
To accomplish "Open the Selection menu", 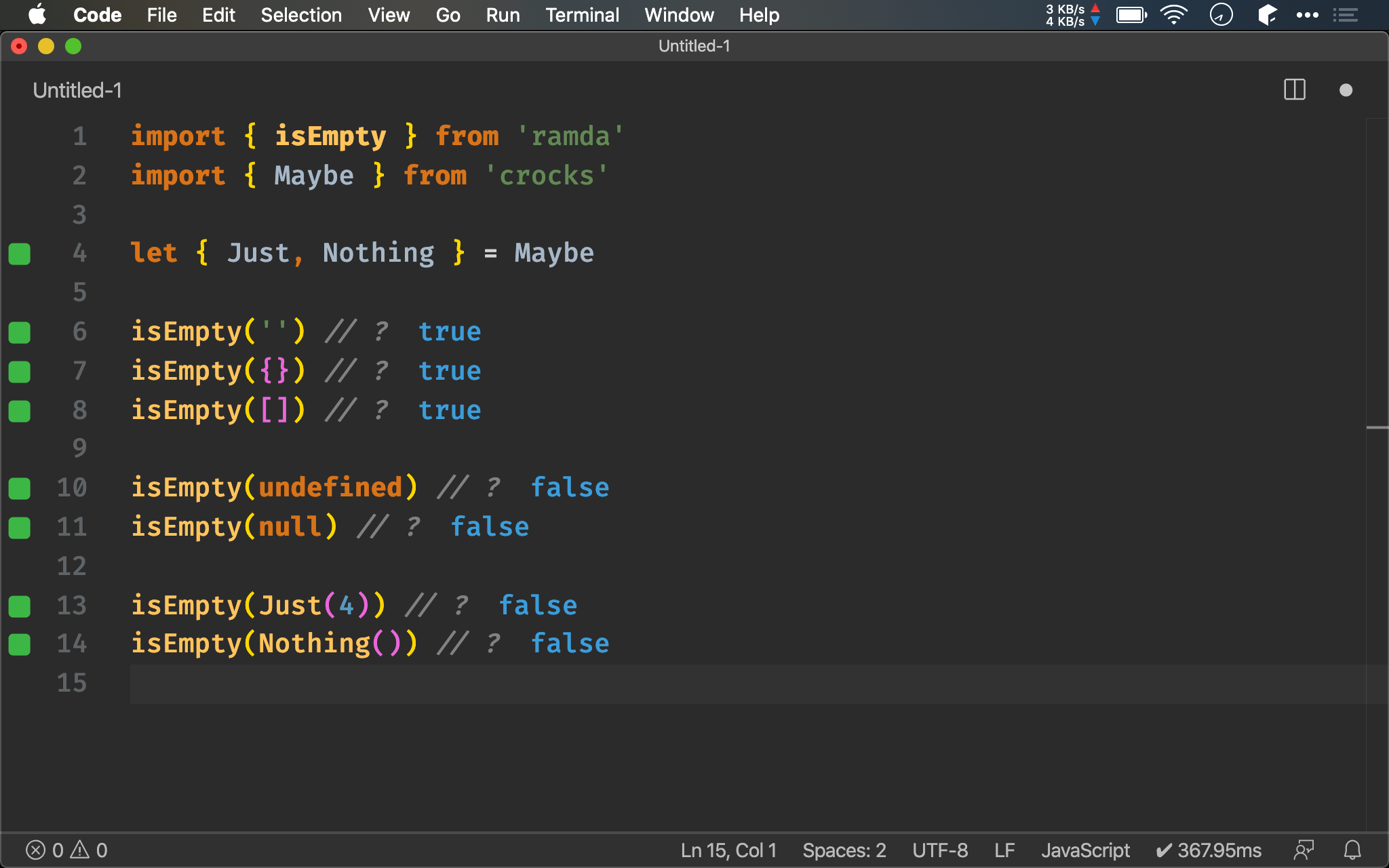I will tap(301, 15).
